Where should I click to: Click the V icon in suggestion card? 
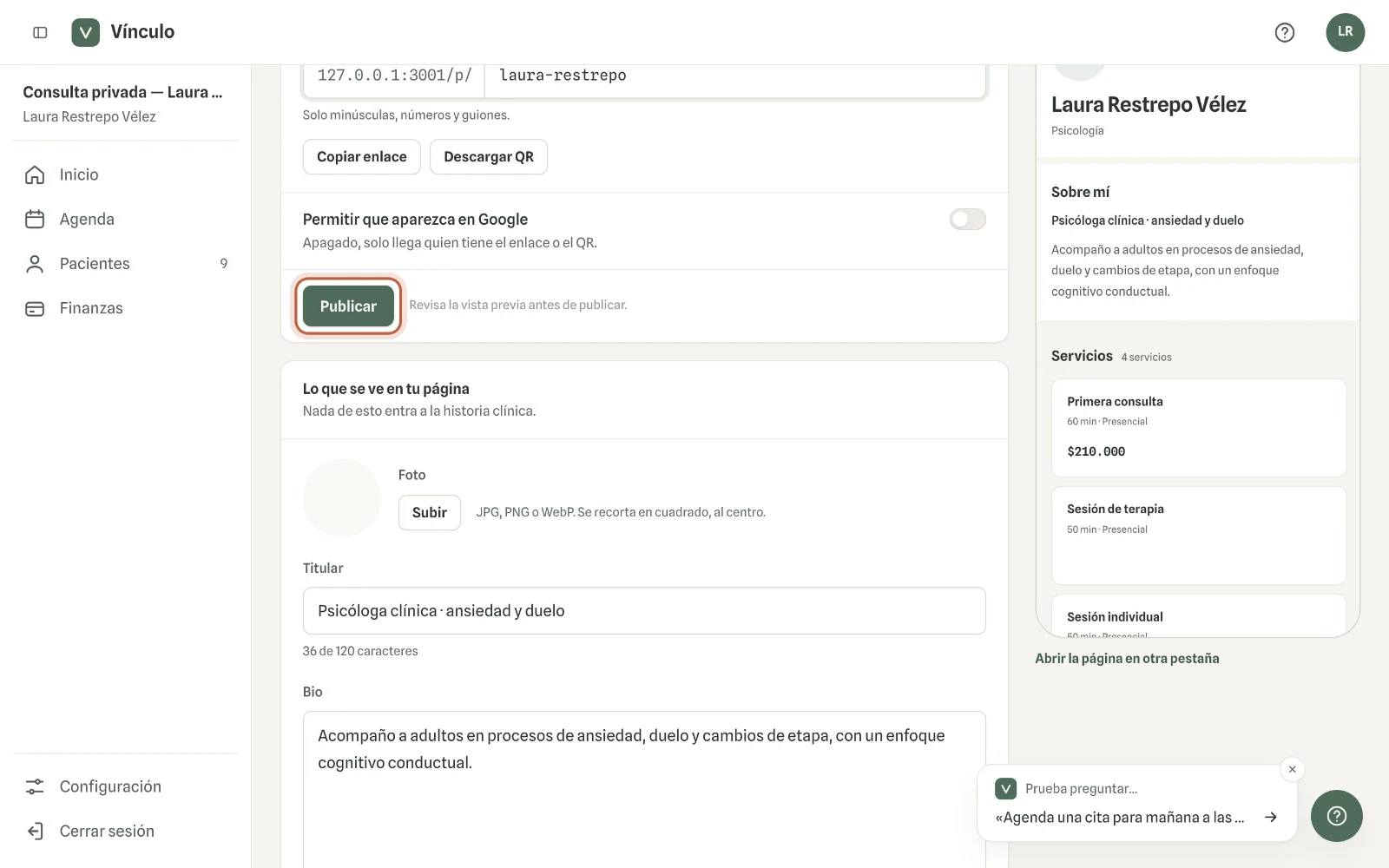(x=1005, y=788)
